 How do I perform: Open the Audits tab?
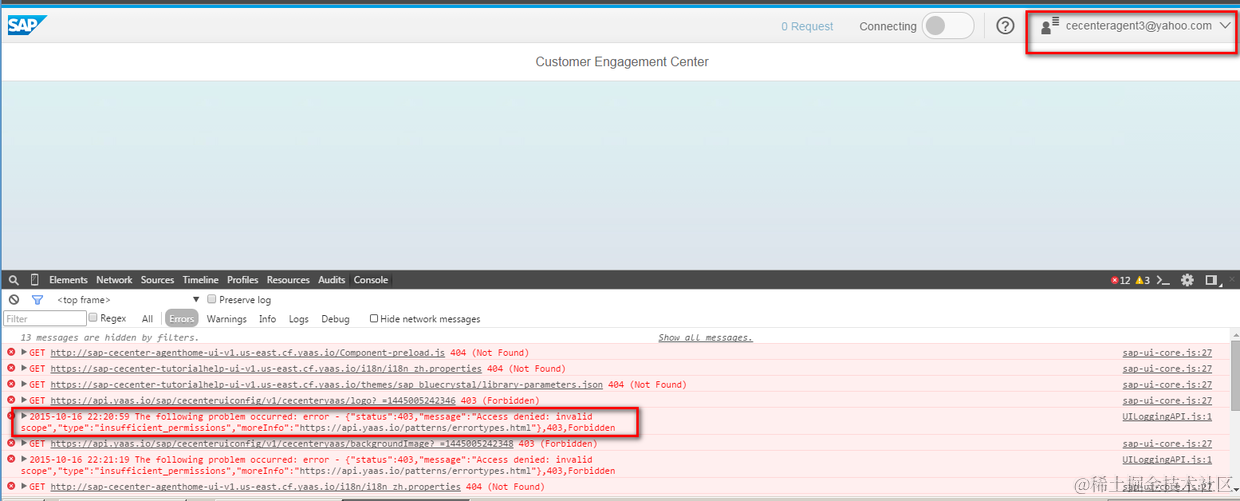pyautogui.click(x=332, y=280)
